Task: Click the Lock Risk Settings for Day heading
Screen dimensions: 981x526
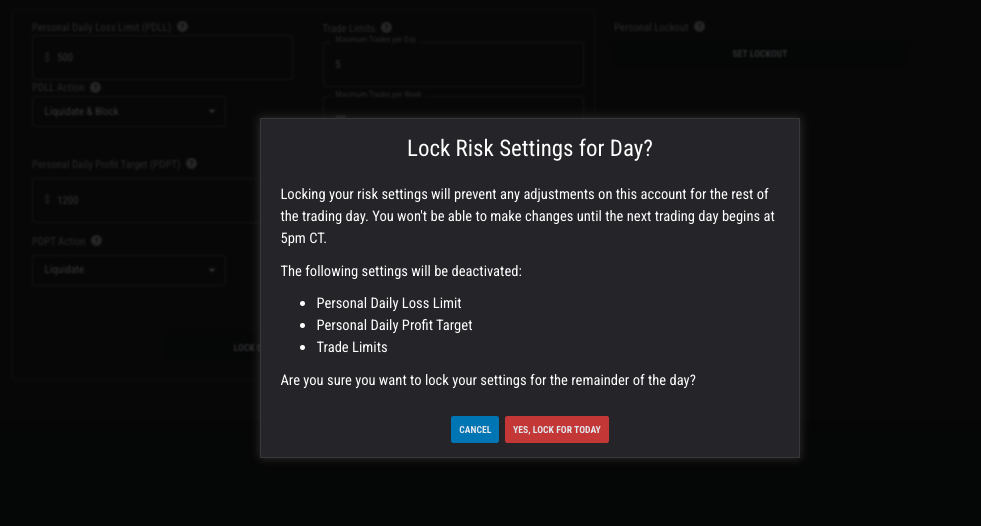Action: point(530,149)
